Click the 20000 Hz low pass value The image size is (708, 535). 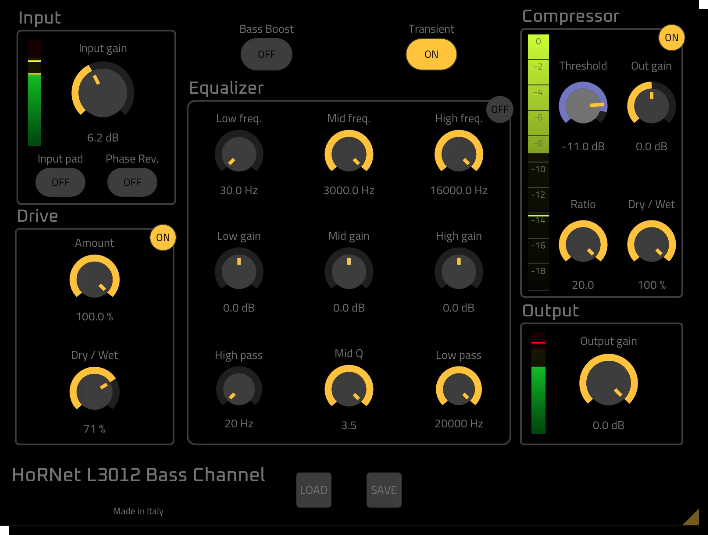point(459,423)
